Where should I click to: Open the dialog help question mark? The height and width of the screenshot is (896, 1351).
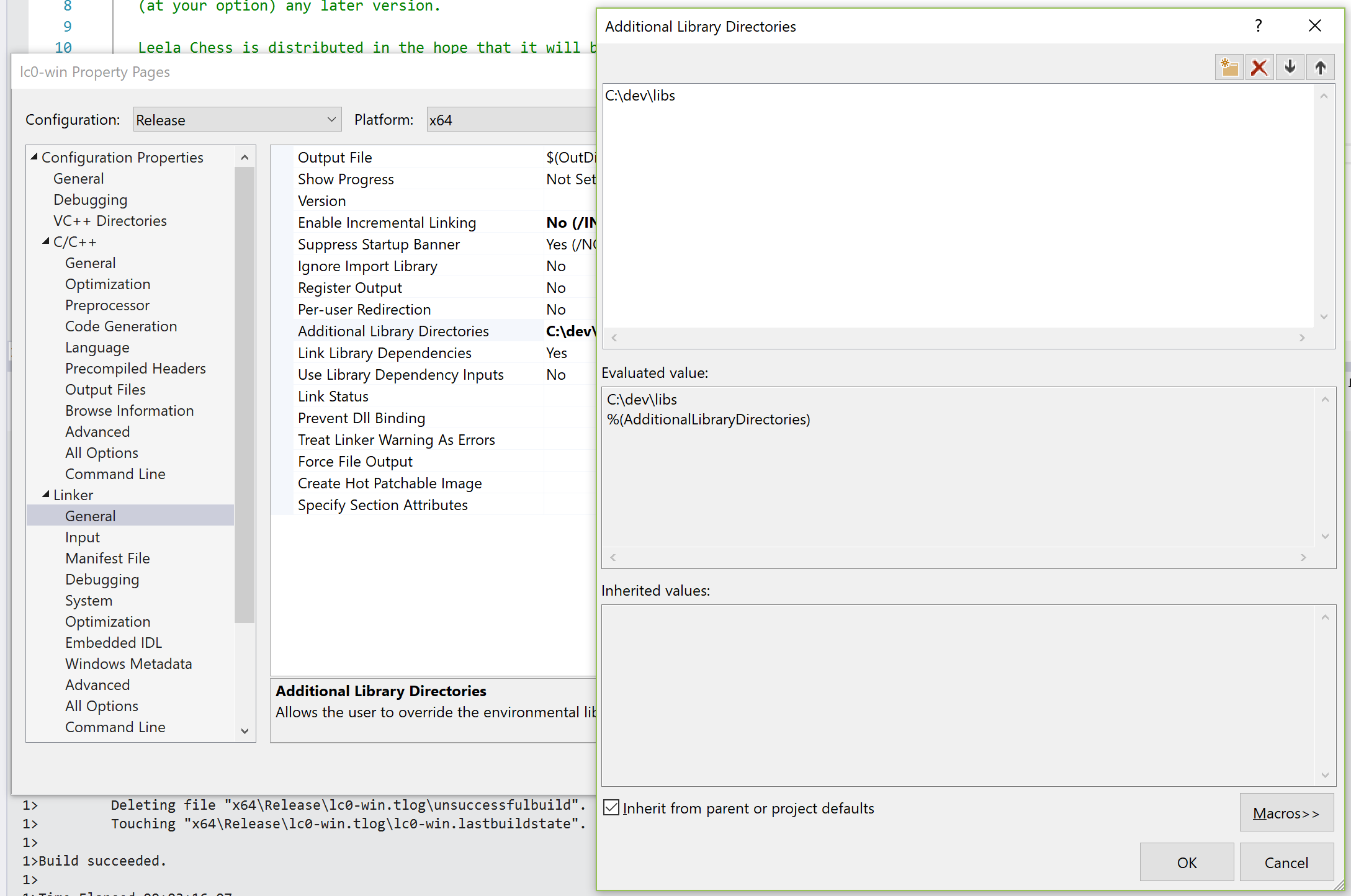click(x=1259, y=26)
